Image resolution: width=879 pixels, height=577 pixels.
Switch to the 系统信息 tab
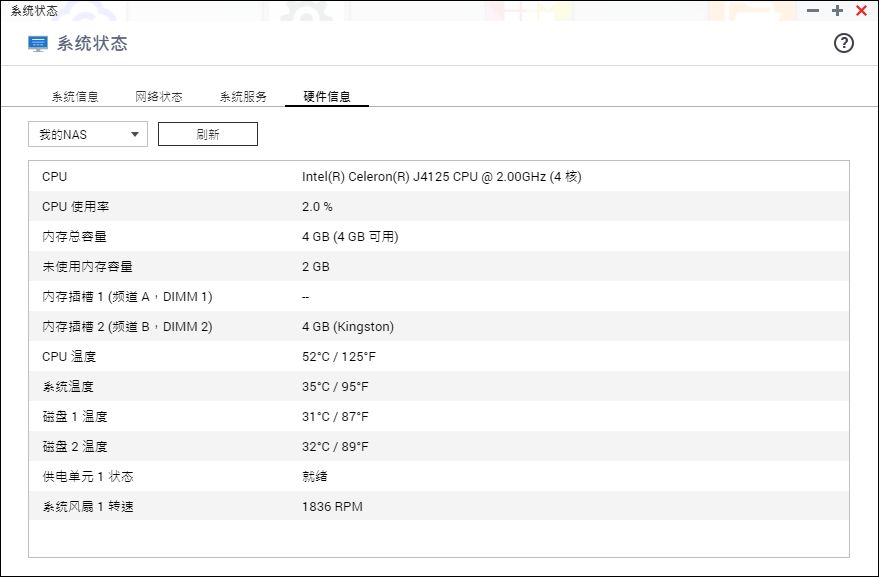(75, 96)
